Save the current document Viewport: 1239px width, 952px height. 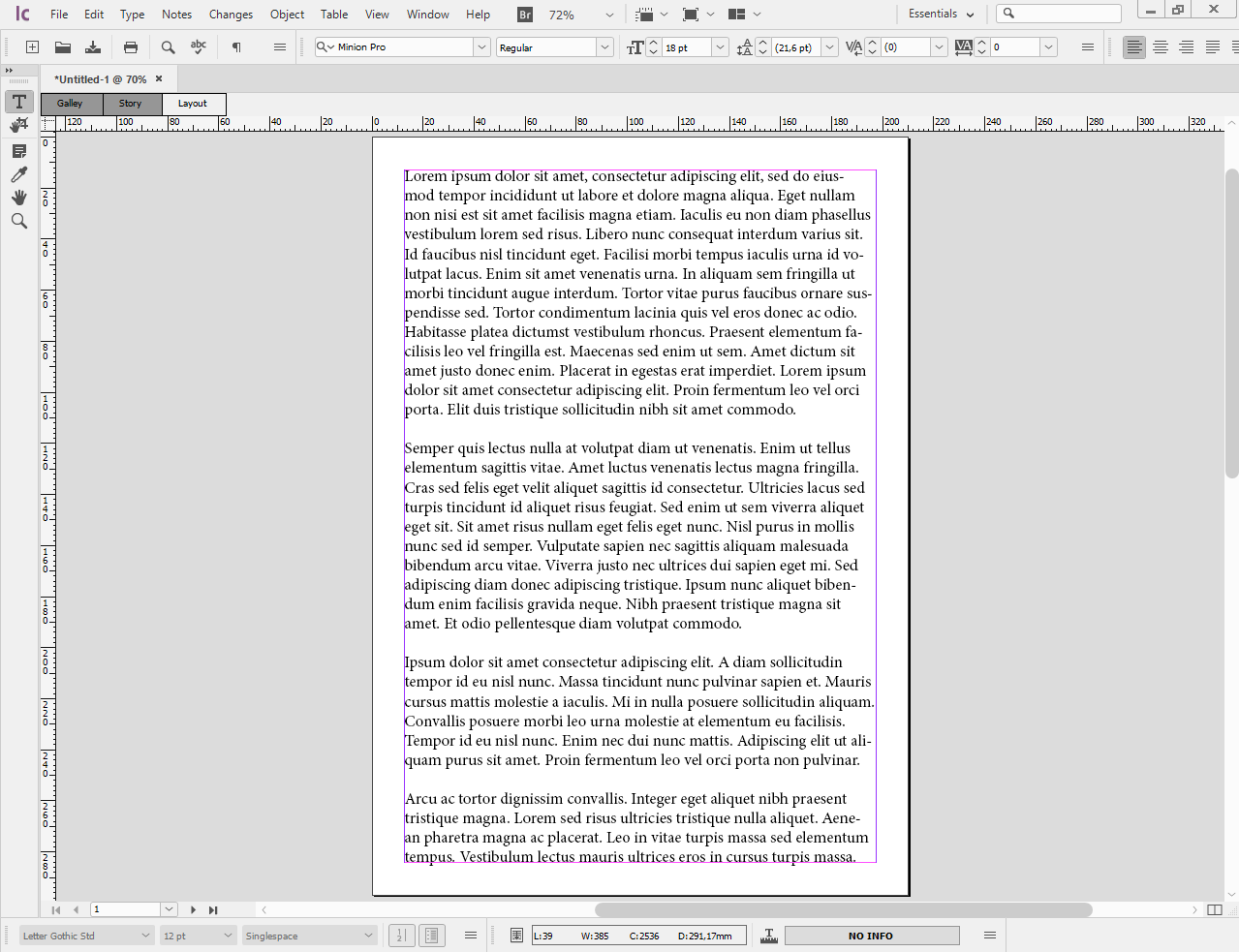pos(92,46)
